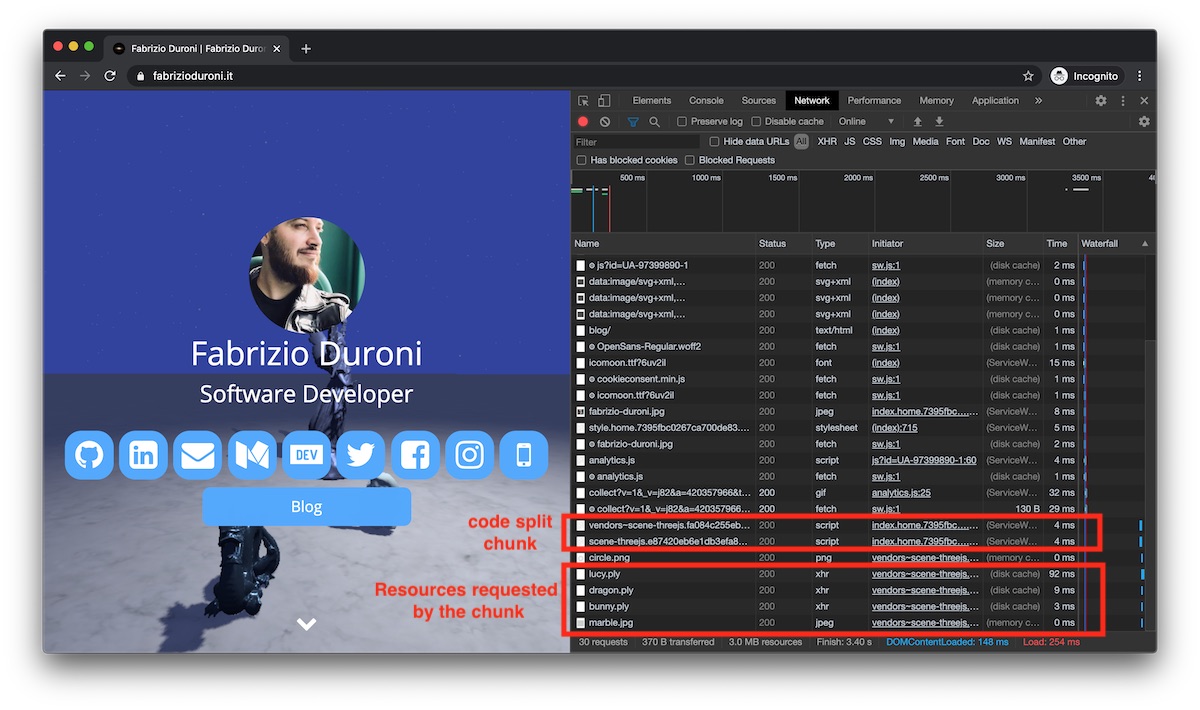The image size is (1200, 710).
Task: Filter requests by XHR type
Action: tap(827, 142)
